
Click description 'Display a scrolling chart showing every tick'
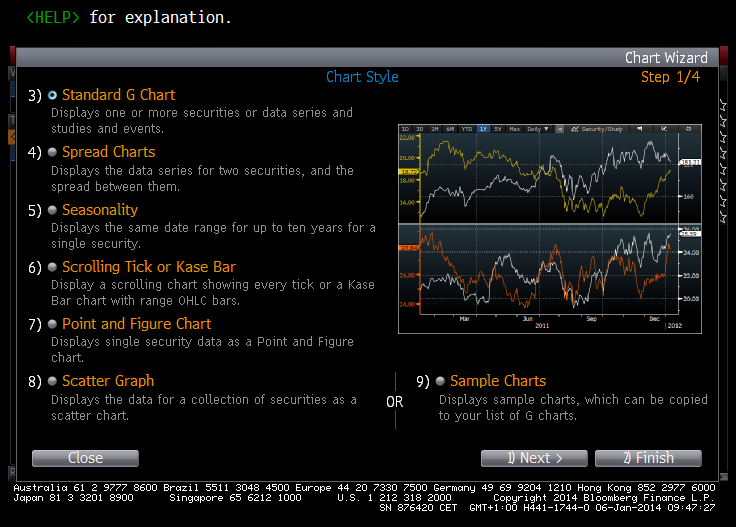pos(213,293)
